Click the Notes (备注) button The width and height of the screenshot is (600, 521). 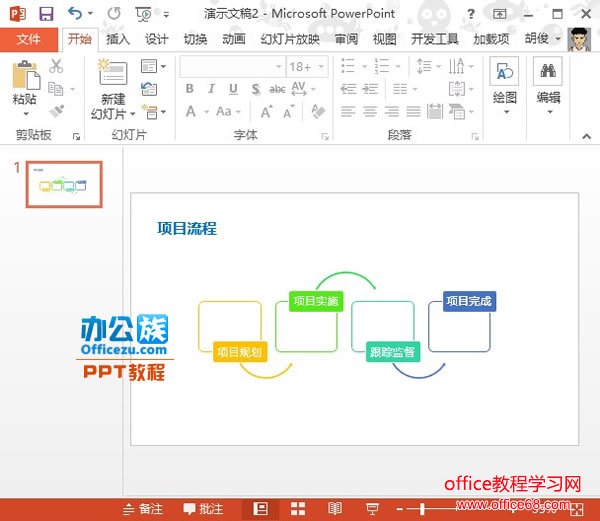click(143, 509)
